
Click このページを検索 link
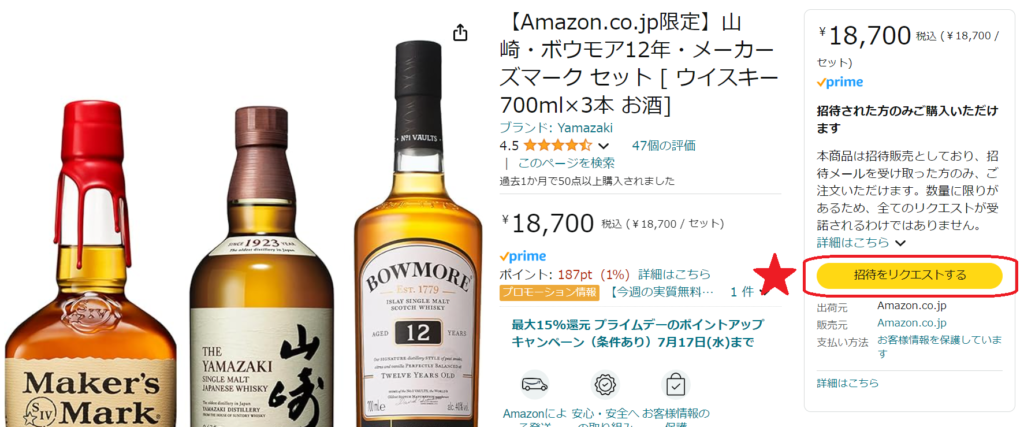click(x=566, y=163)
